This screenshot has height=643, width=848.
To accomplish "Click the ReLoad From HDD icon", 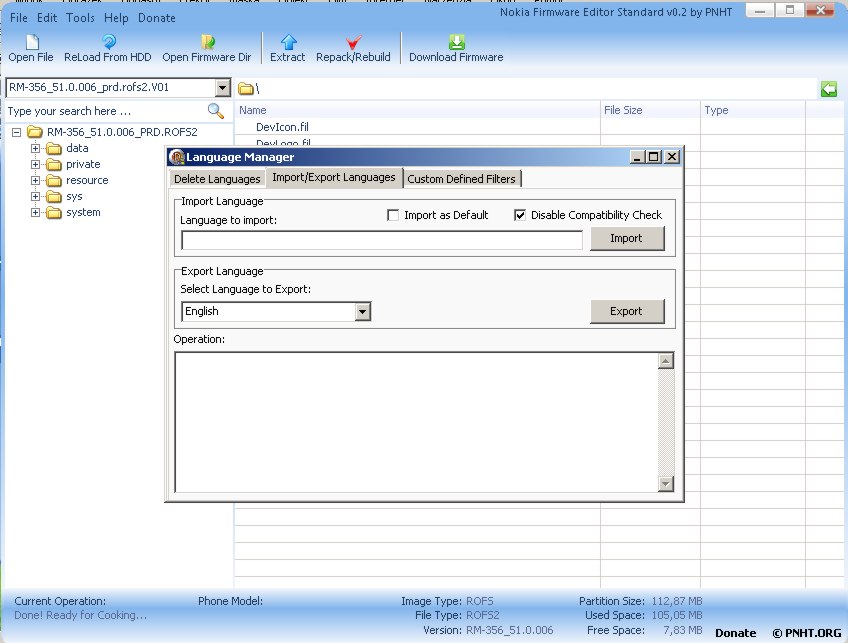I will click(x=108, y=42).
